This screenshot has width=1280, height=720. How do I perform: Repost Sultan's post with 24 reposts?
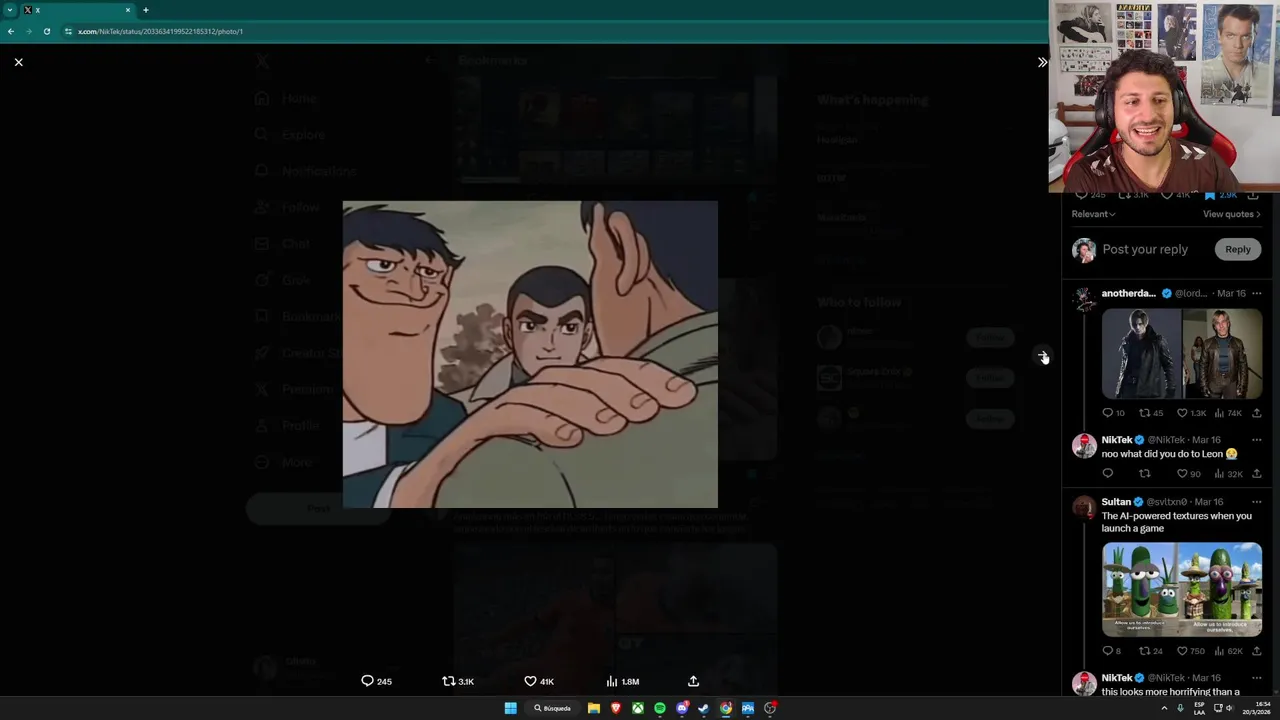pos(1151,651)
